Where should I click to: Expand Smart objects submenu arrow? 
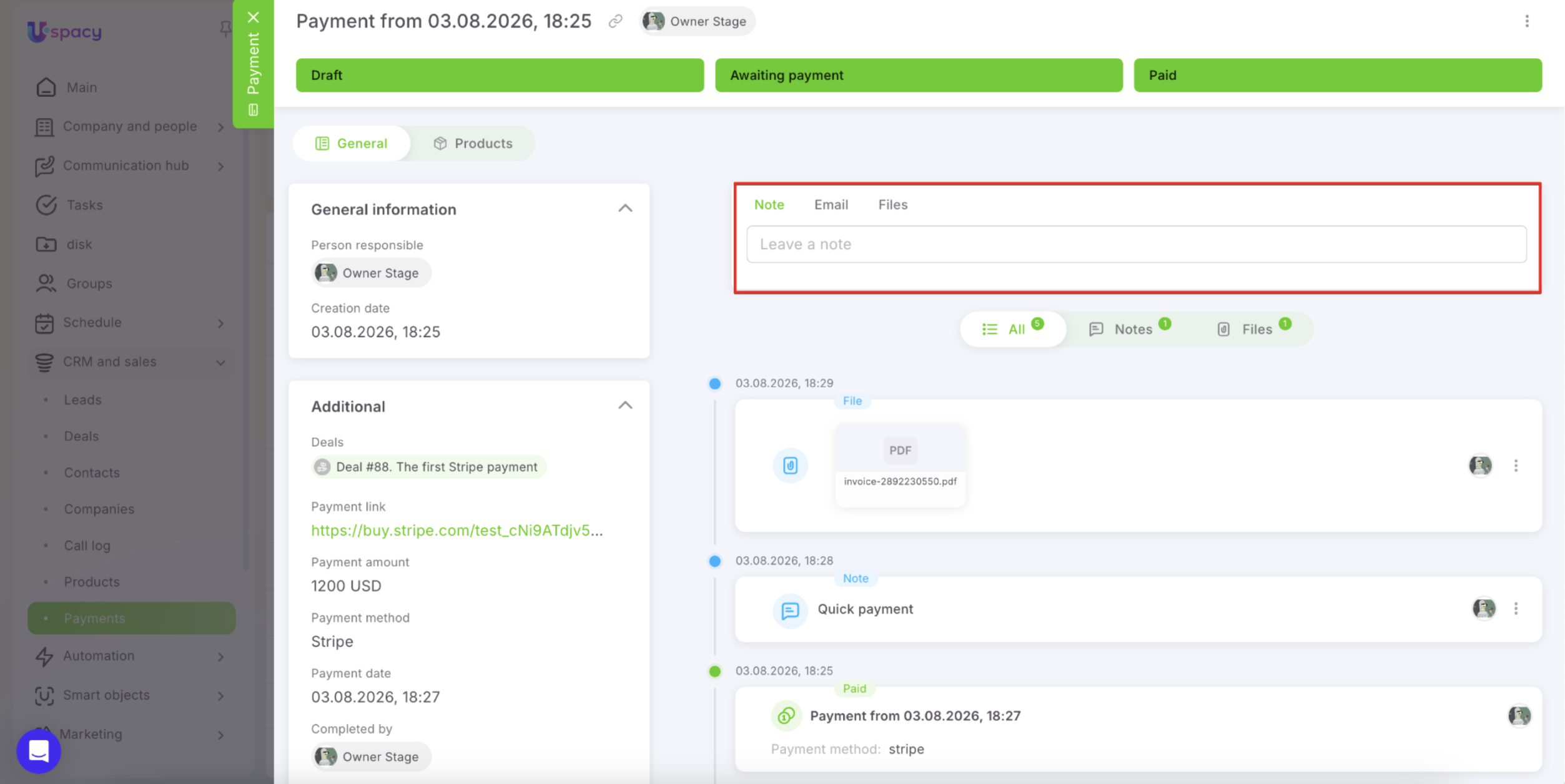[x=220, y=696]
